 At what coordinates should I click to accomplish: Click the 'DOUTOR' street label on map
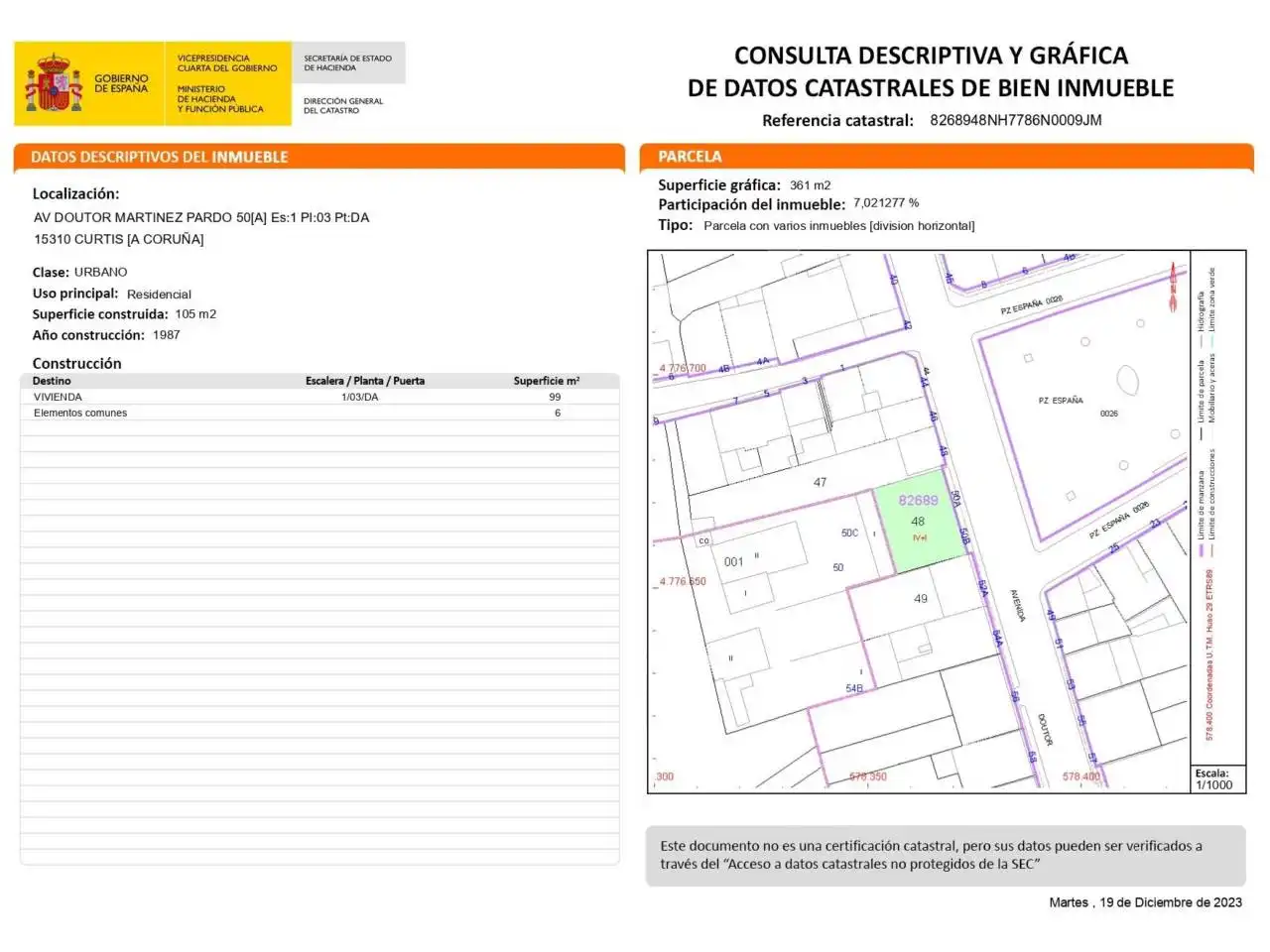point(1044,730)
